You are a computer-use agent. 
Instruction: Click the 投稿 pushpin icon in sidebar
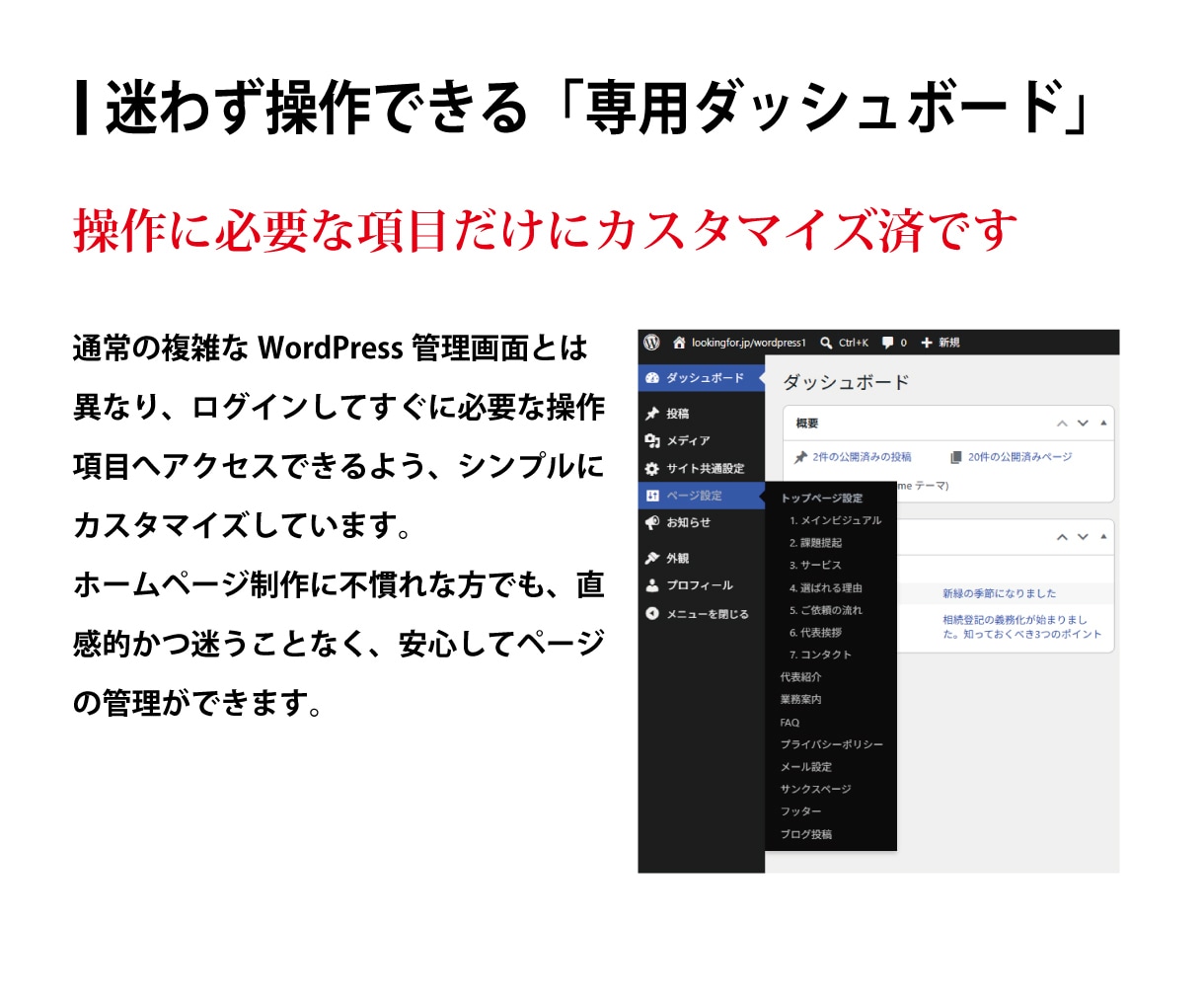pos(652,414)
